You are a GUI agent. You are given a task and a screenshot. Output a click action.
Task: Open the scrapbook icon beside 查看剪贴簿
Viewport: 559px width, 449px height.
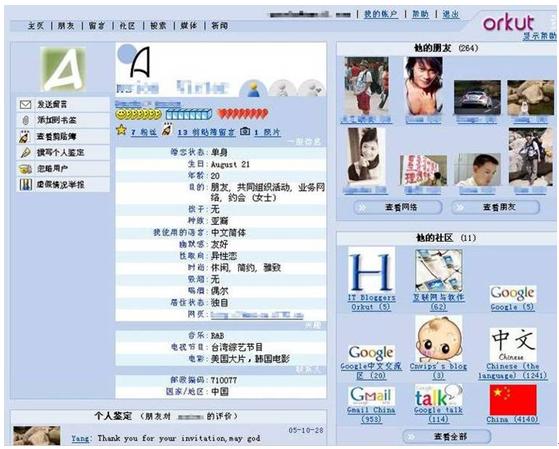click(25, 137)
